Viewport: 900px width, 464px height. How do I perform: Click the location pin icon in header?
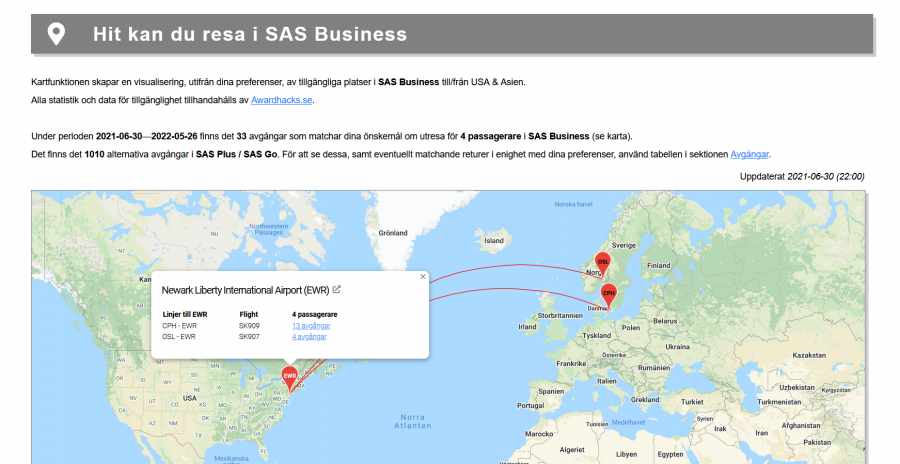[x=57, y=34]
